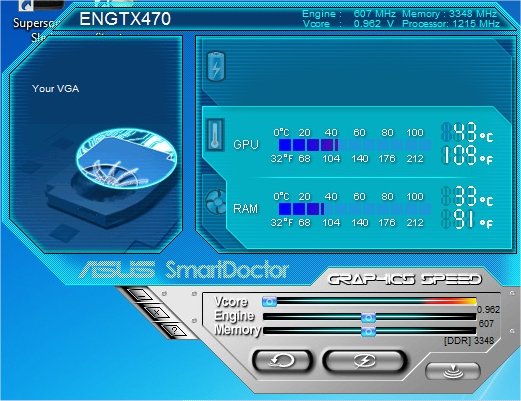Click the Vcore 0.962 V header readout
521x401 pixels.
[349, 24]
